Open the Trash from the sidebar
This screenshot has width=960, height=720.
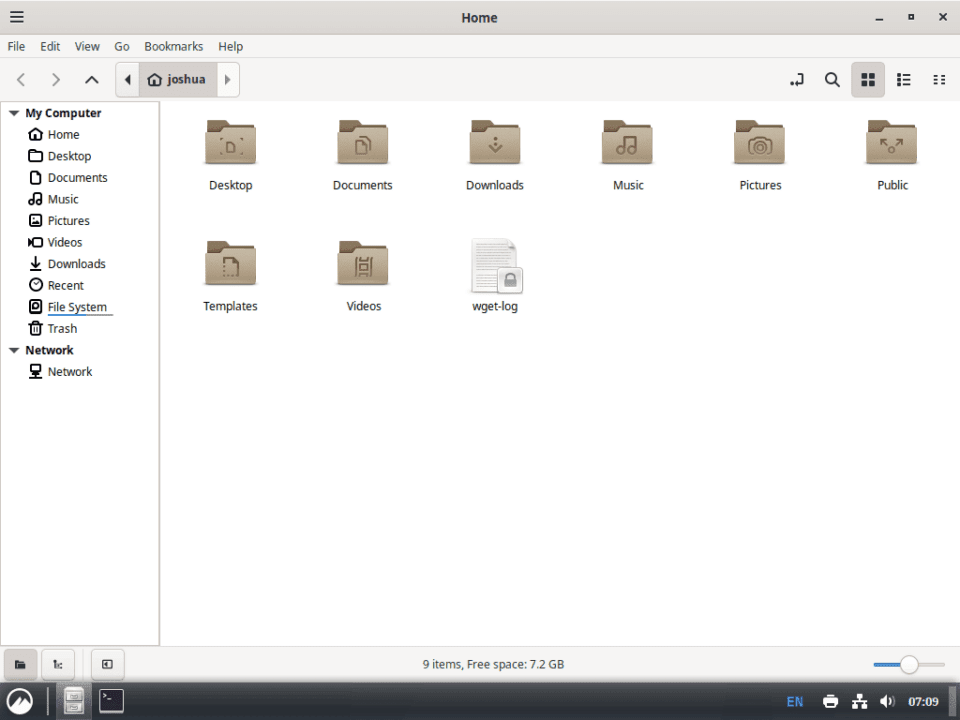pyautogui.click(x=60, y=328)
